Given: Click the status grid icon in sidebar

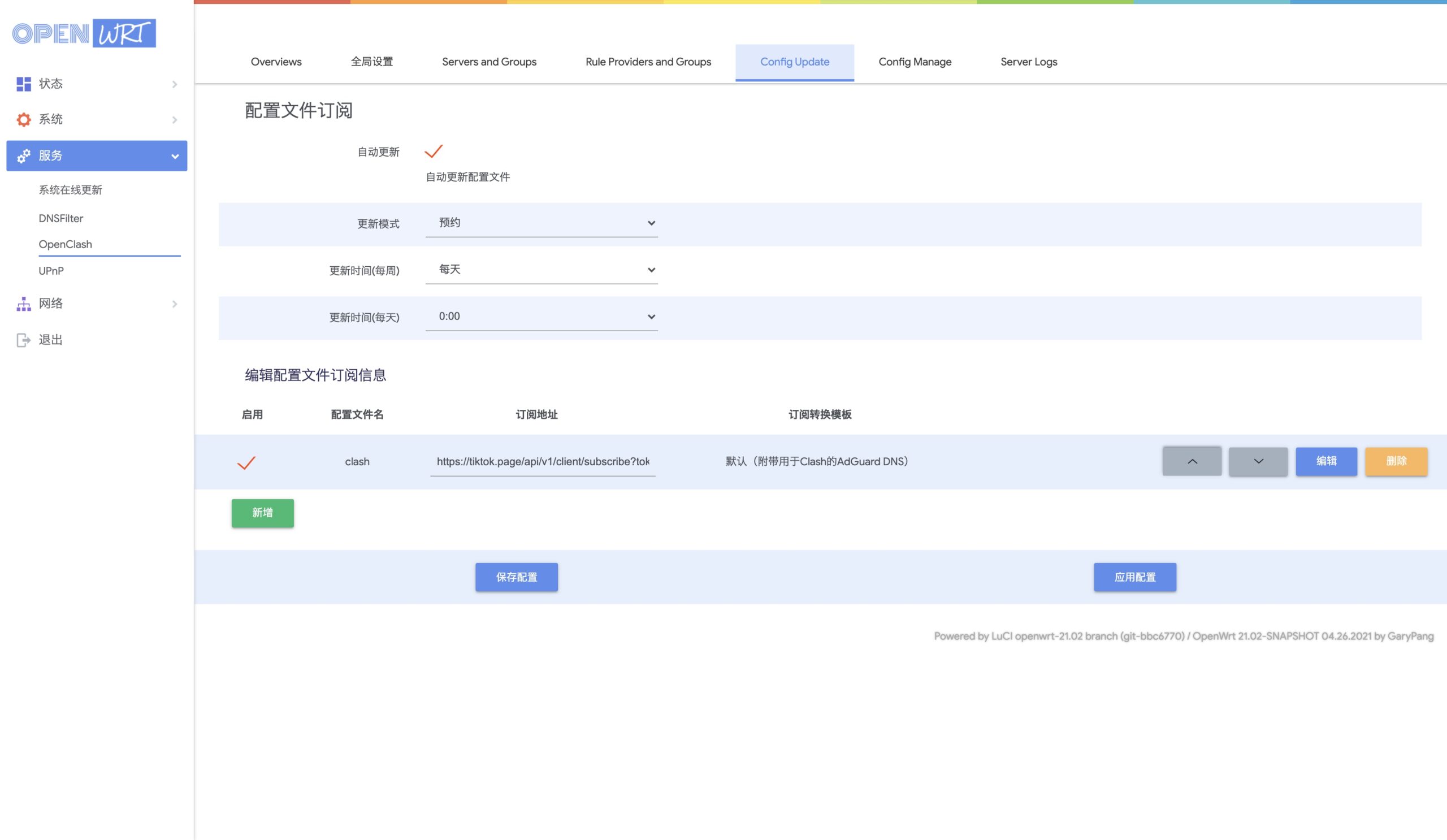Looking at the screenshot, I should [24, 84].
